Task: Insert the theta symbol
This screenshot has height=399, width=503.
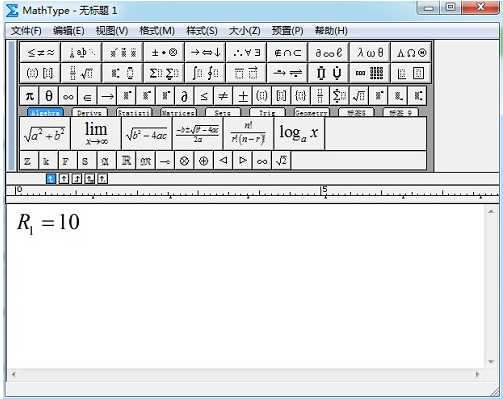Action: (x=49, y=96)
